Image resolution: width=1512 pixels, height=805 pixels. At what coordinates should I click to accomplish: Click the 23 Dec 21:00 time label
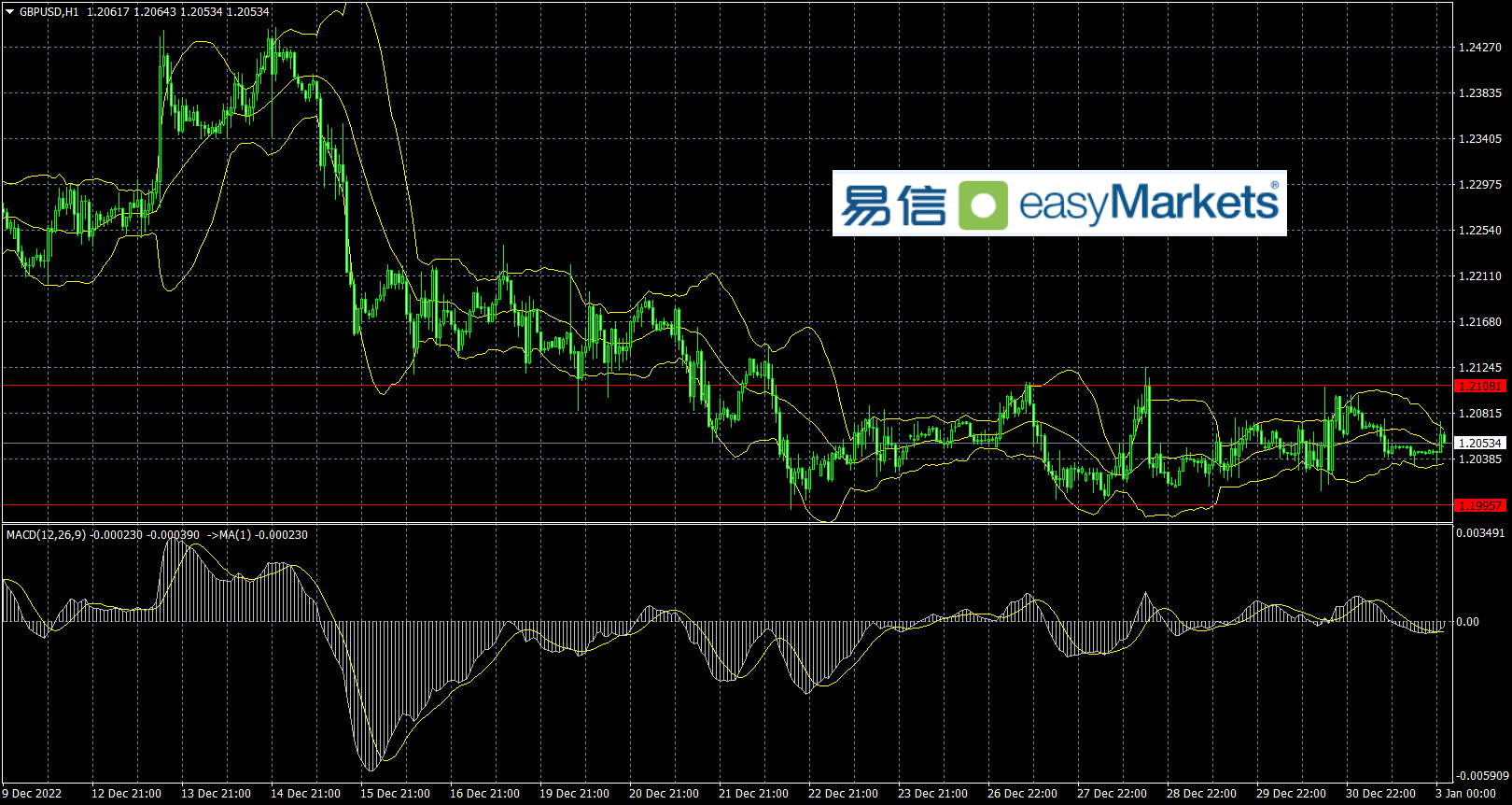click(932, 794)
